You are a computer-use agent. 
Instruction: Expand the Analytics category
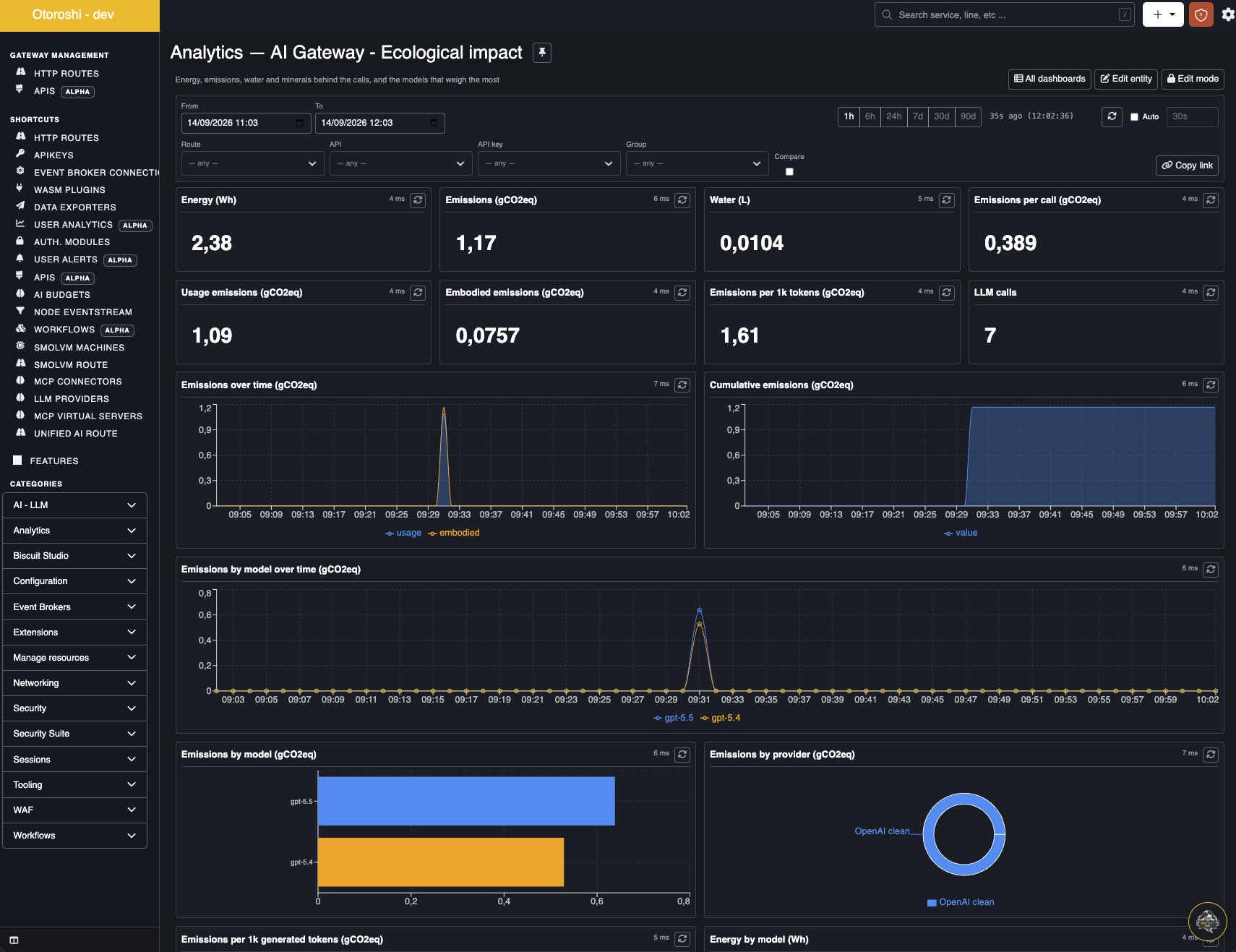[74, 531]
